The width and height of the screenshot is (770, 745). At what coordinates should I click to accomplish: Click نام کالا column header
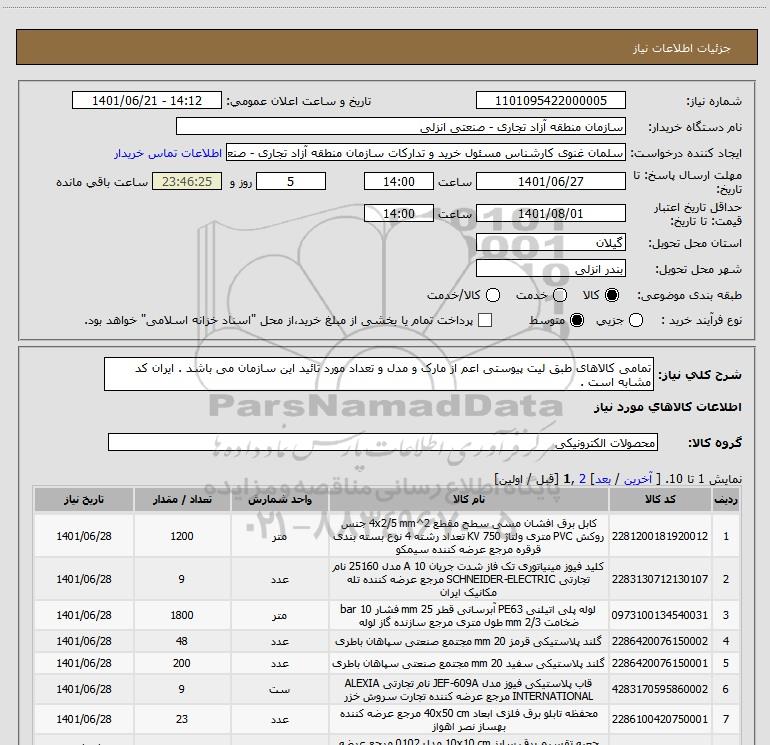click(468, 499)
